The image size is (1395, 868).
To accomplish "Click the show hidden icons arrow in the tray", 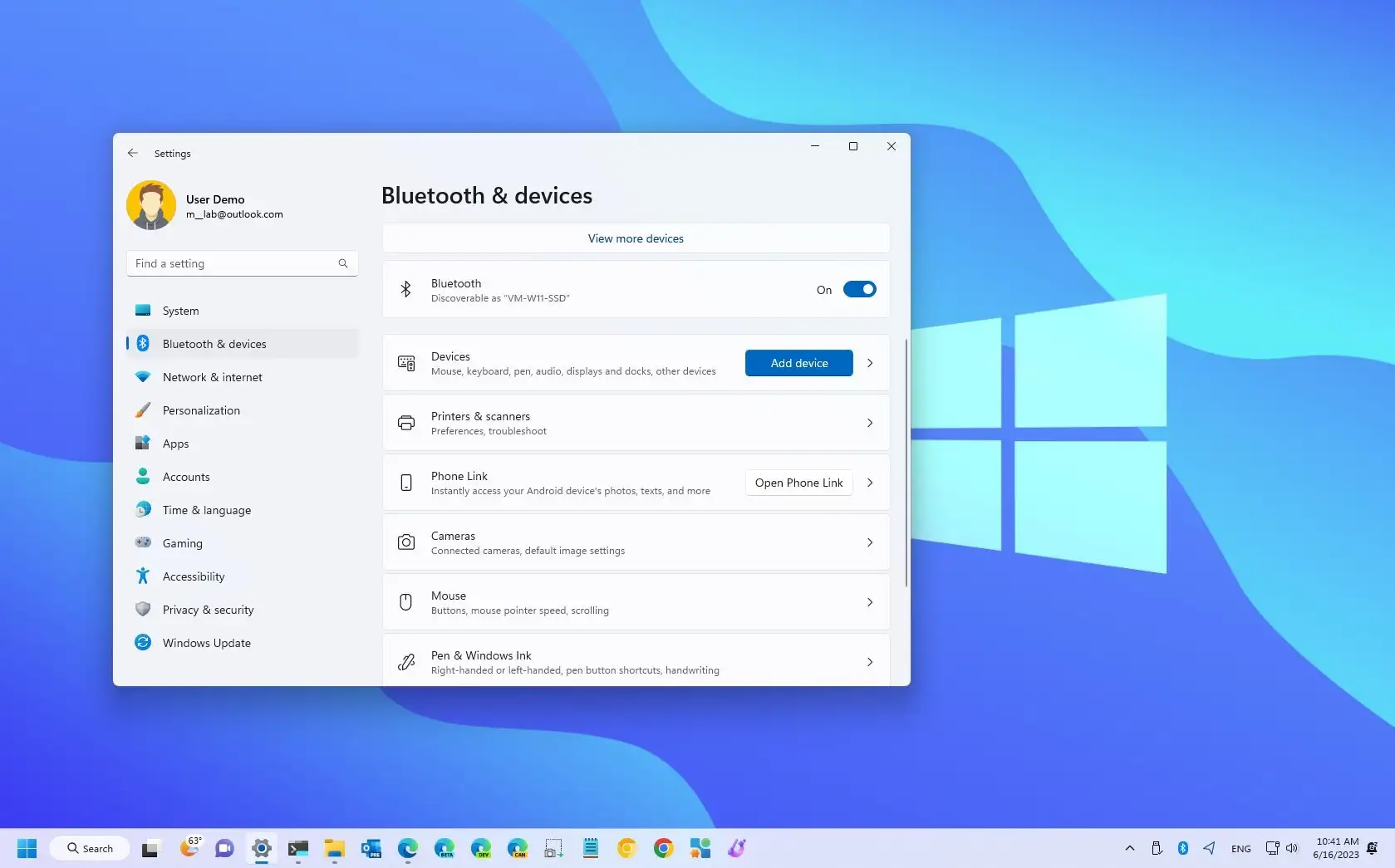I will point(1130,848).
